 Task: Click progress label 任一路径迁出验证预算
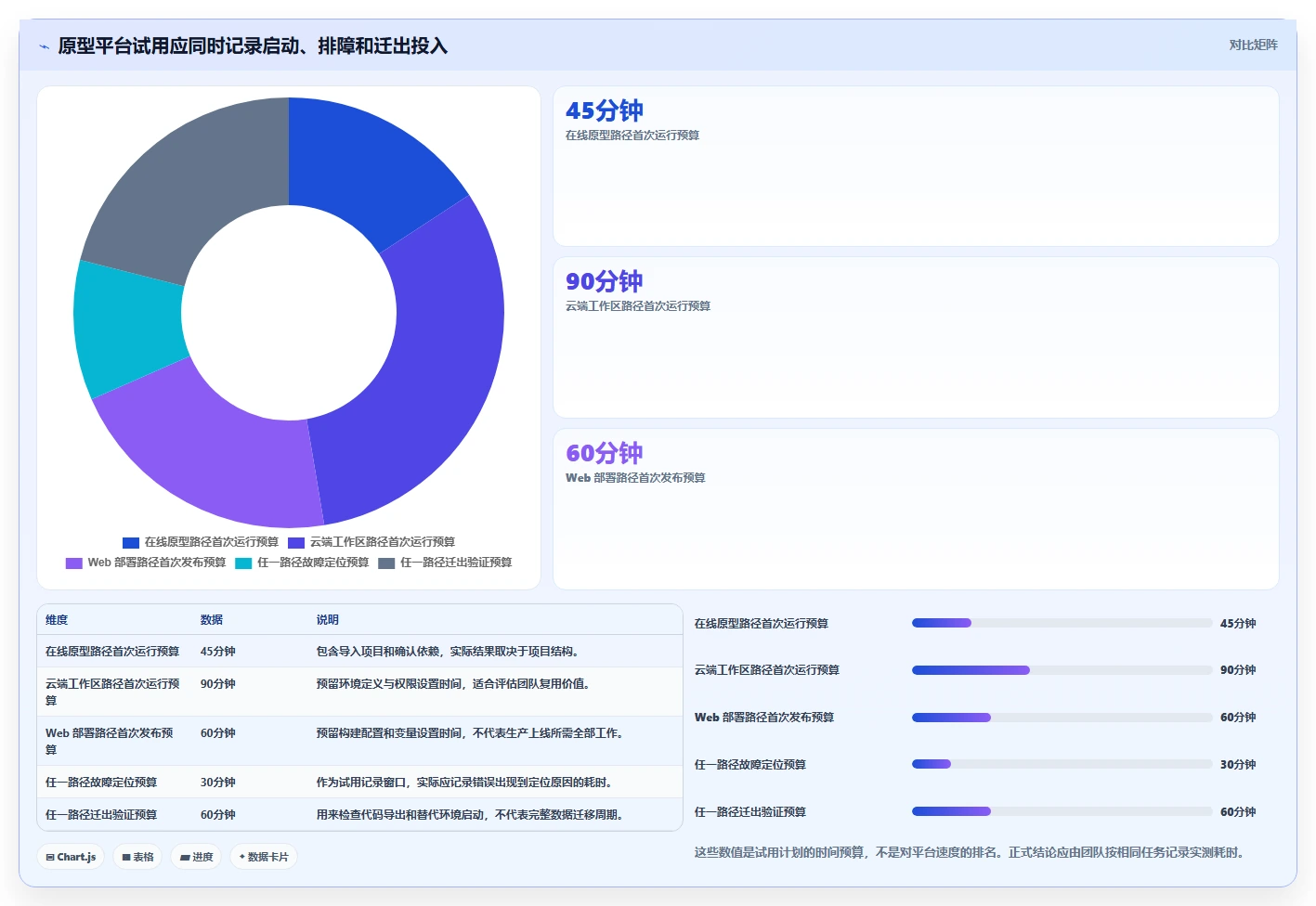[x=750, y=811]
